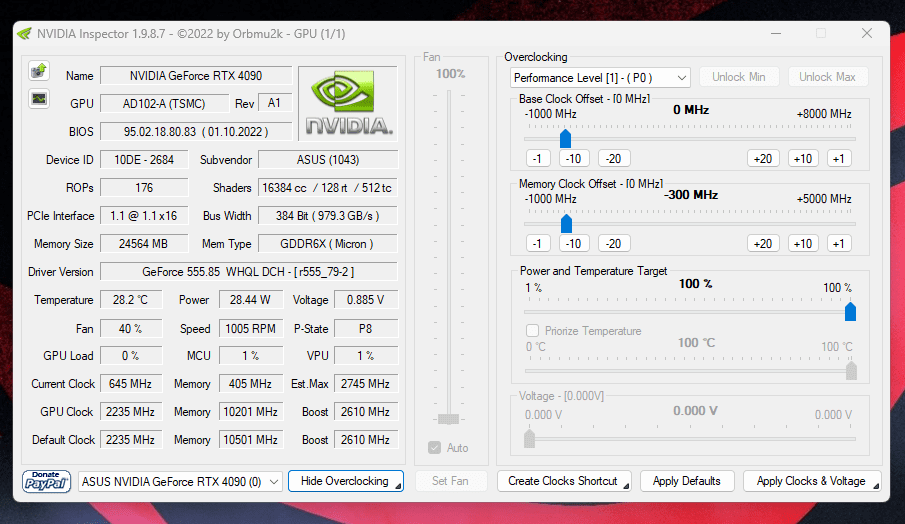Click Memory Clock Offset +1 button

point(839,244)
